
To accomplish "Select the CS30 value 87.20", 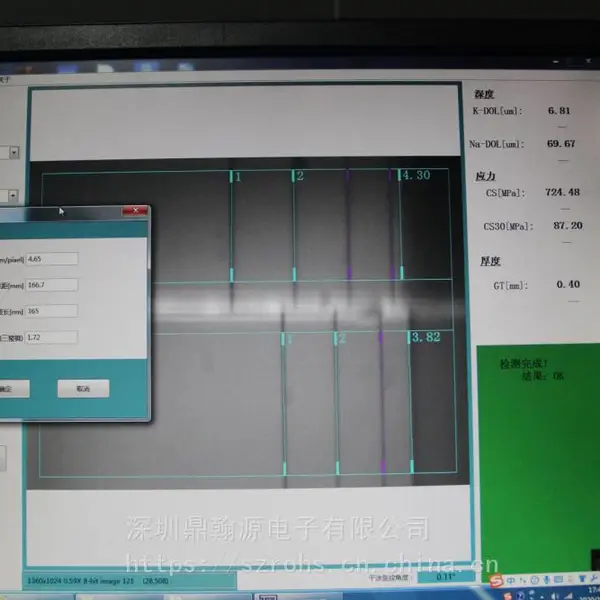I will [568, 226].
